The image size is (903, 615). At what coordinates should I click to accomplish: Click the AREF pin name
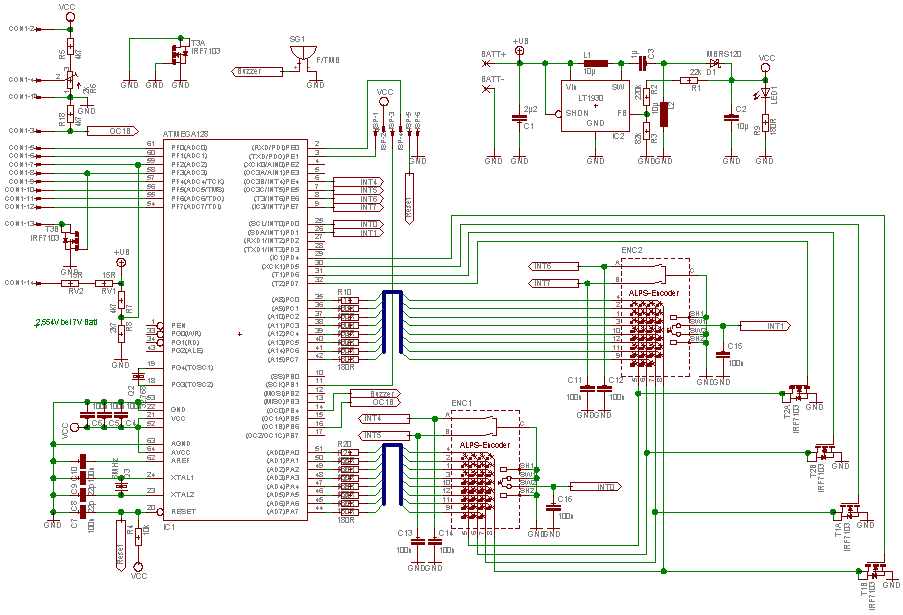point(180,461)
